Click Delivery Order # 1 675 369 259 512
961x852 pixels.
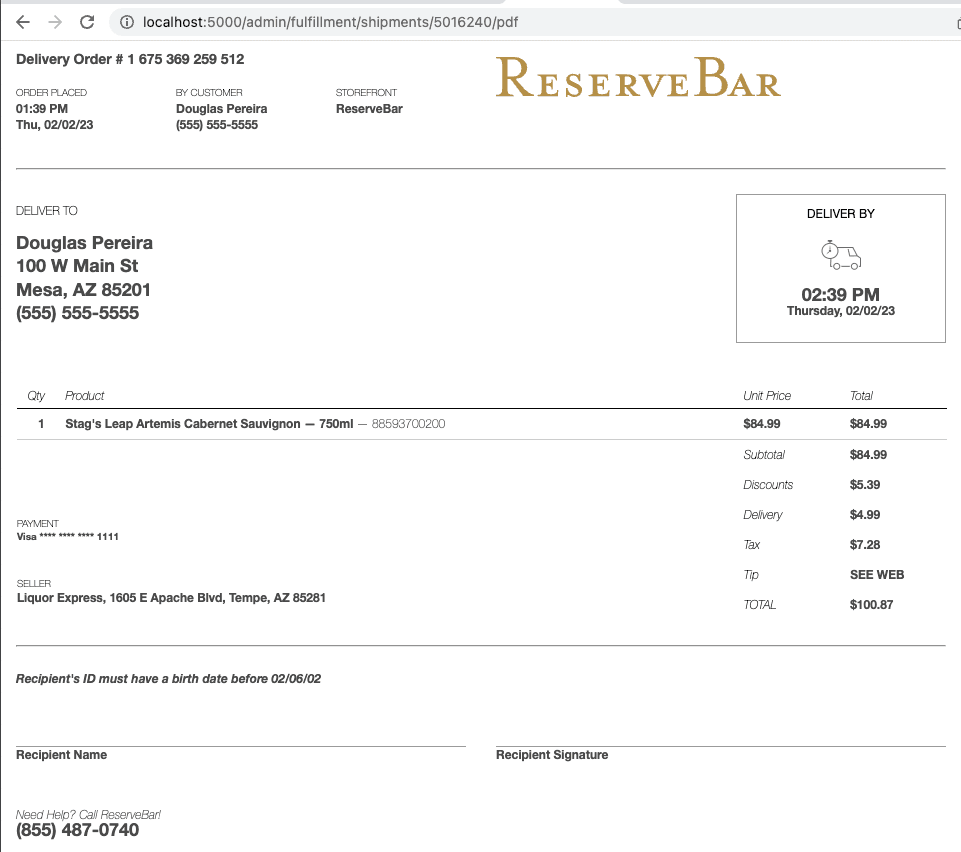pyautogui.click(x=130, y=59)
